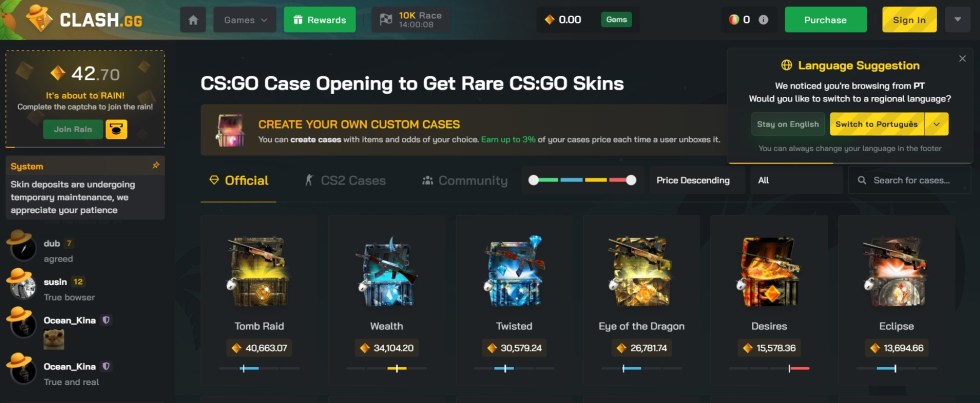Viewport: 980px width, 403px height.
Task: Click the custom cases treasure chest icon
Action: pyautogui.click(x=230, y=130)
